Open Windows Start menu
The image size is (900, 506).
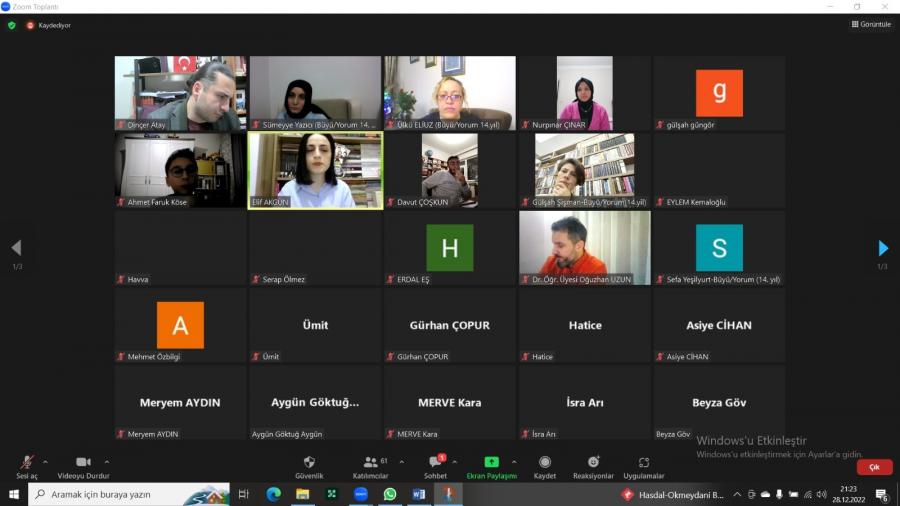coord(14,494)
